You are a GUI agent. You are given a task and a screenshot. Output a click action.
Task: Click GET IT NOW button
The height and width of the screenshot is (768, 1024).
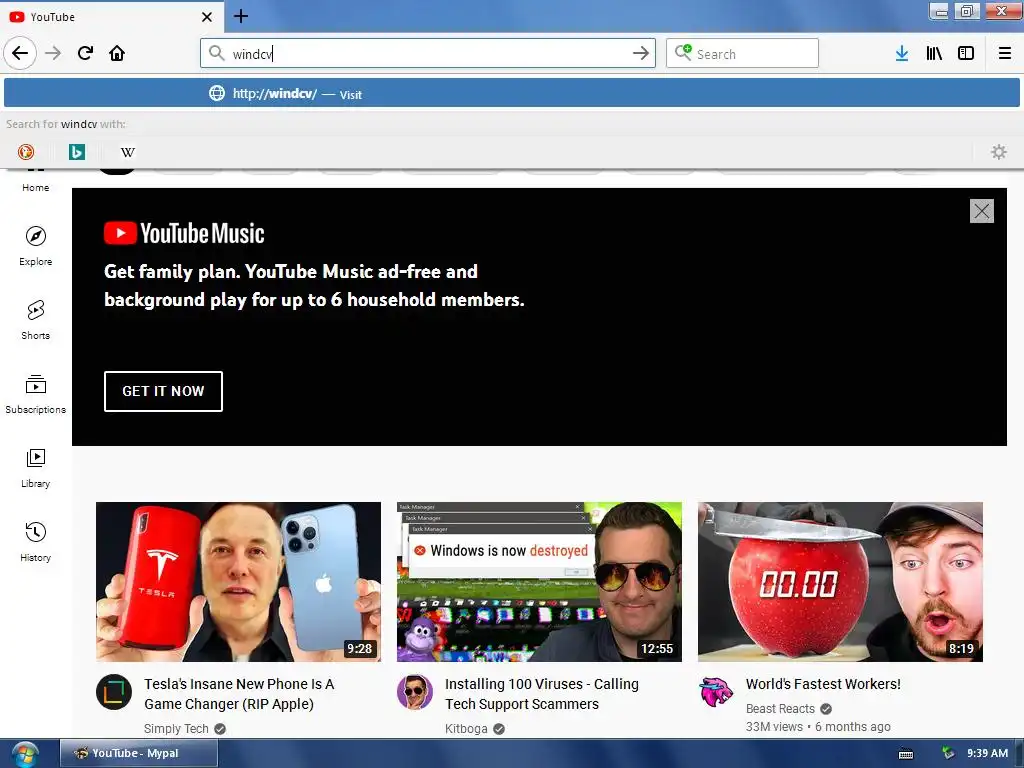click(163, 391)
